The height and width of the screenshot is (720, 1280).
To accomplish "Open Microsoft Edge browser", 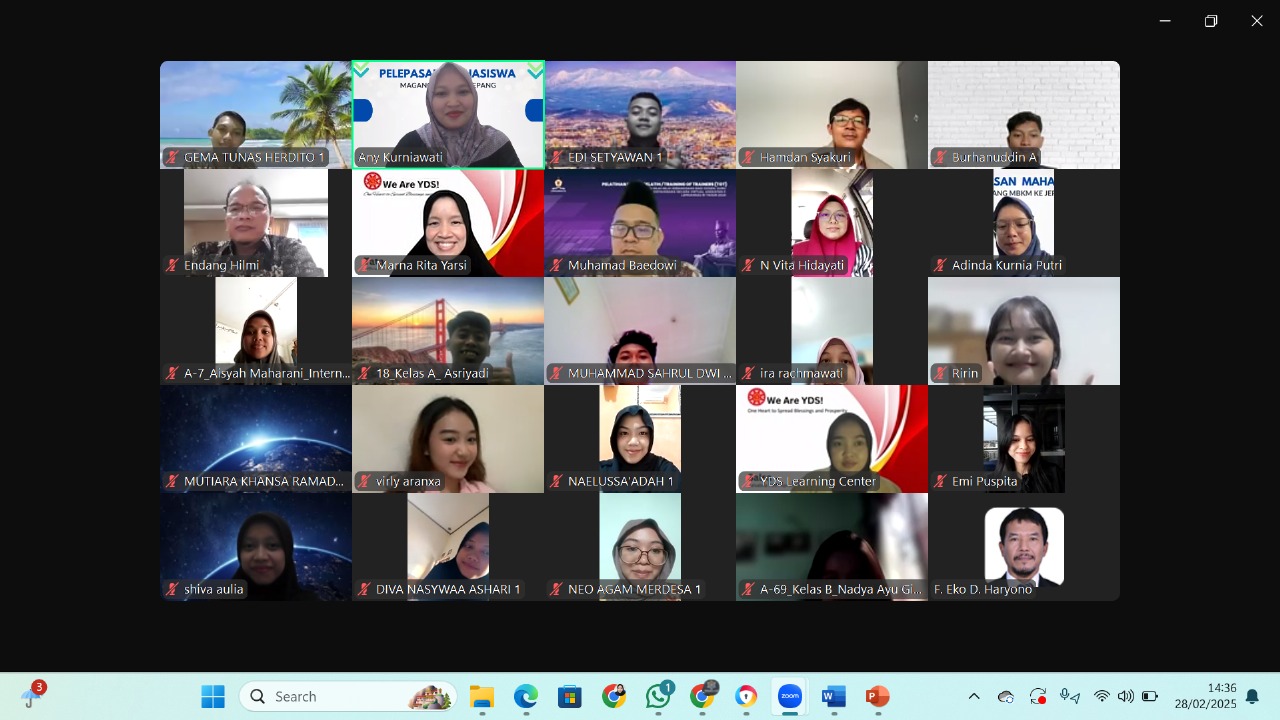I will coord(526,696).
